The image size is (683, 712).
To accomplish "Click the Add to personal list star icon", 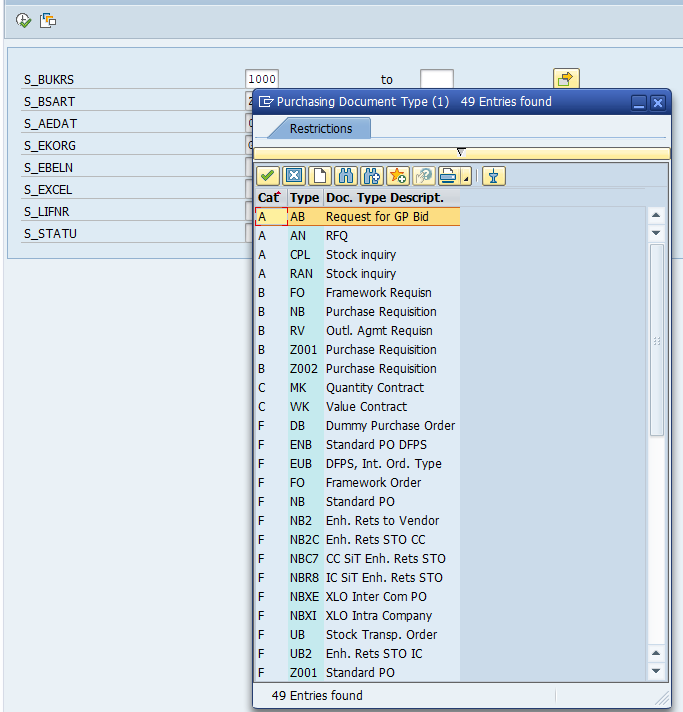I will [x=398, y=176].
